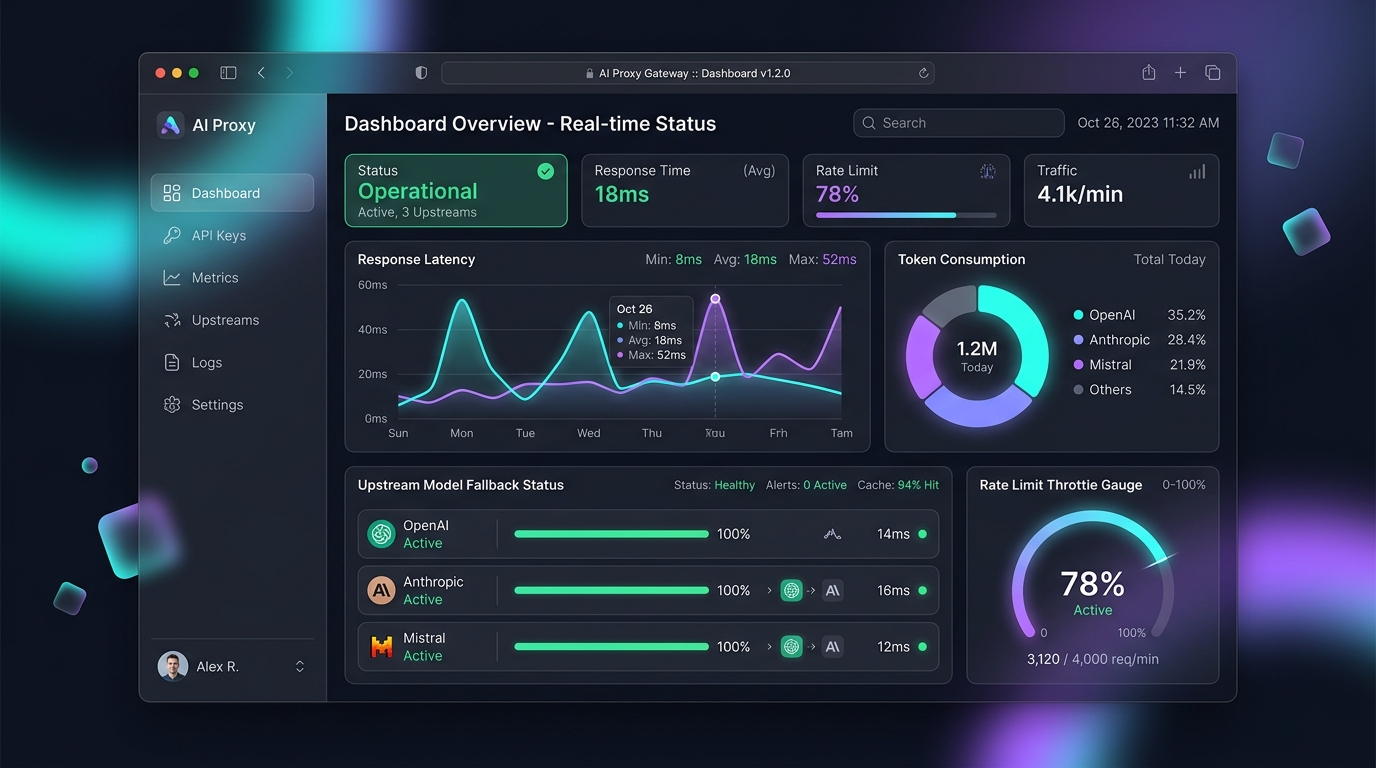Expand the Alex R. account menu
Viewport: 1376px width, 768px height.
coord(299,666)
